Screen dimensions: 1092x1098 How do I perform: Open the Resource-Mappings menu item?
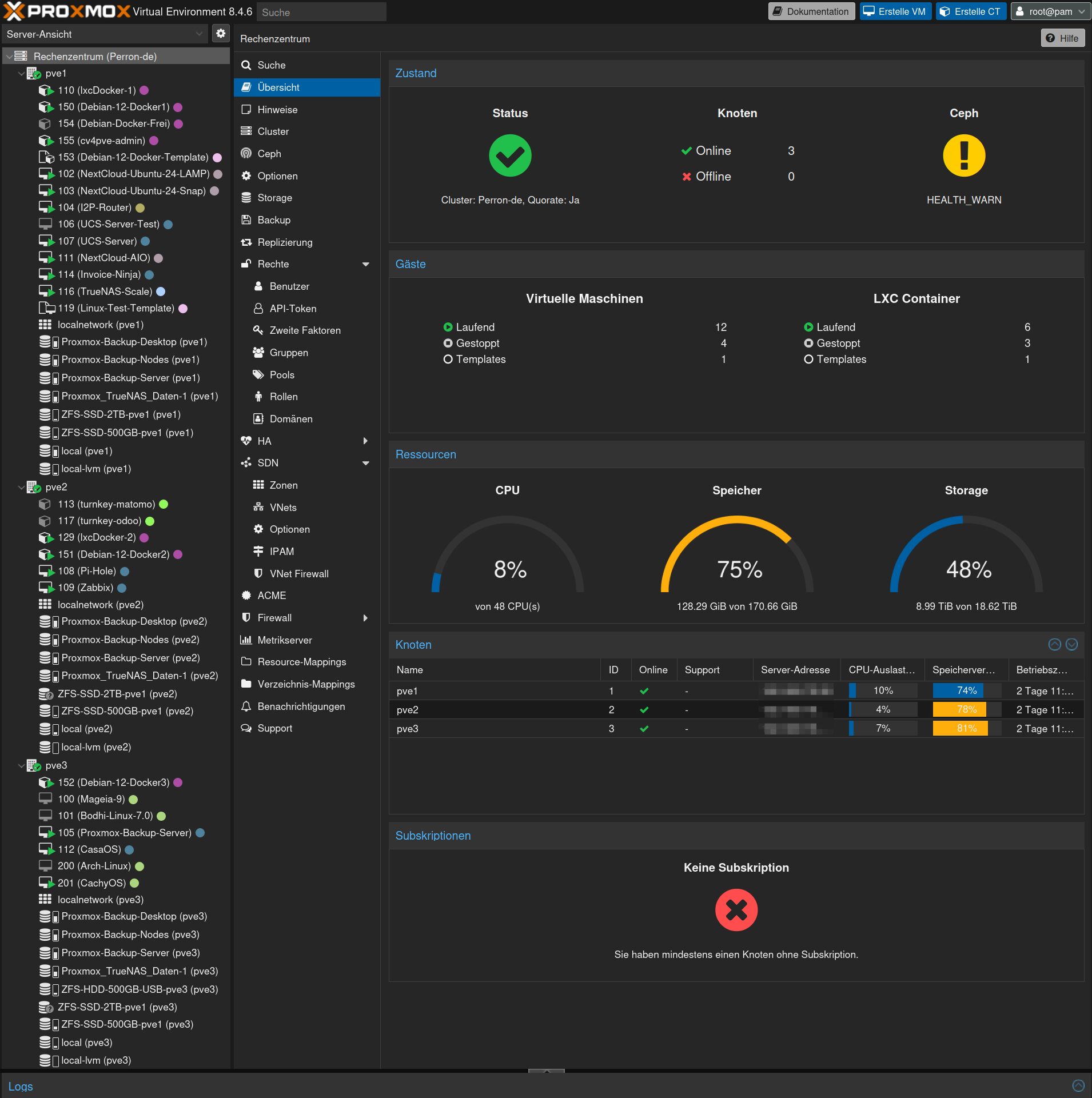pyautogui.click(x=307, y=662)
